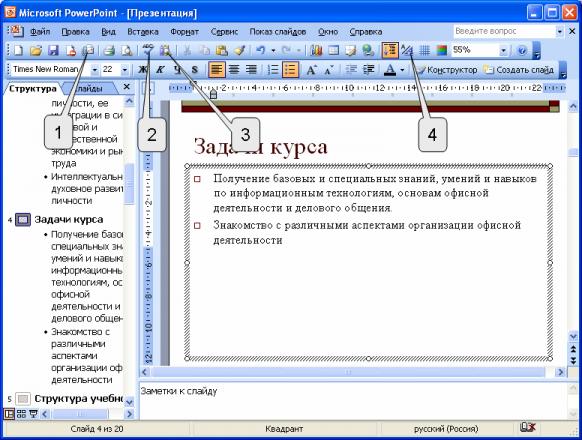This screenshot has height=440, width=582.
Task: Select the Структура tab
Action: pyautogui.click(x=33, y=89)
